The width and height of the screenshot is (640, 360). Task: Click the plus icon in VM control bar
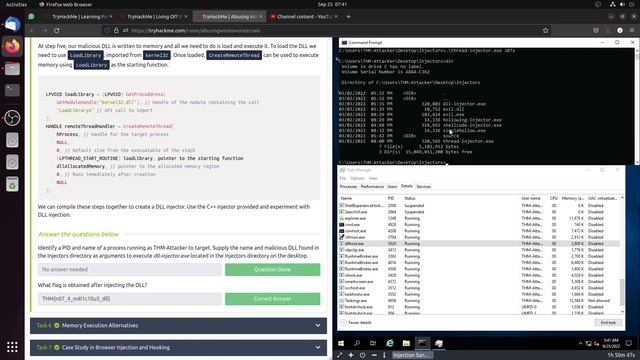click(x=351, y=355)
